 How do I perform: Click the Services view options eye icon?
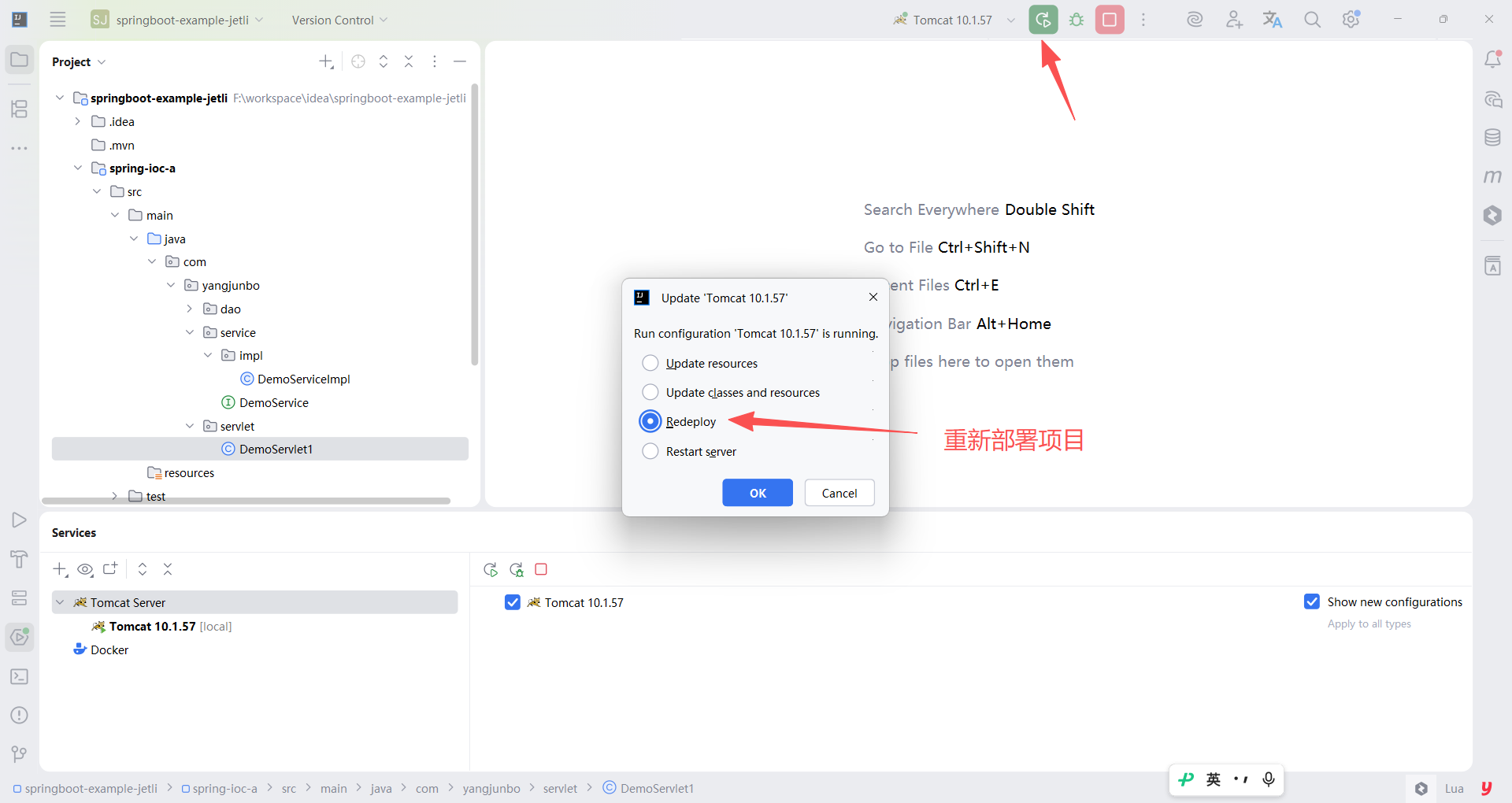pyautogui.click(x=85, y=569)
